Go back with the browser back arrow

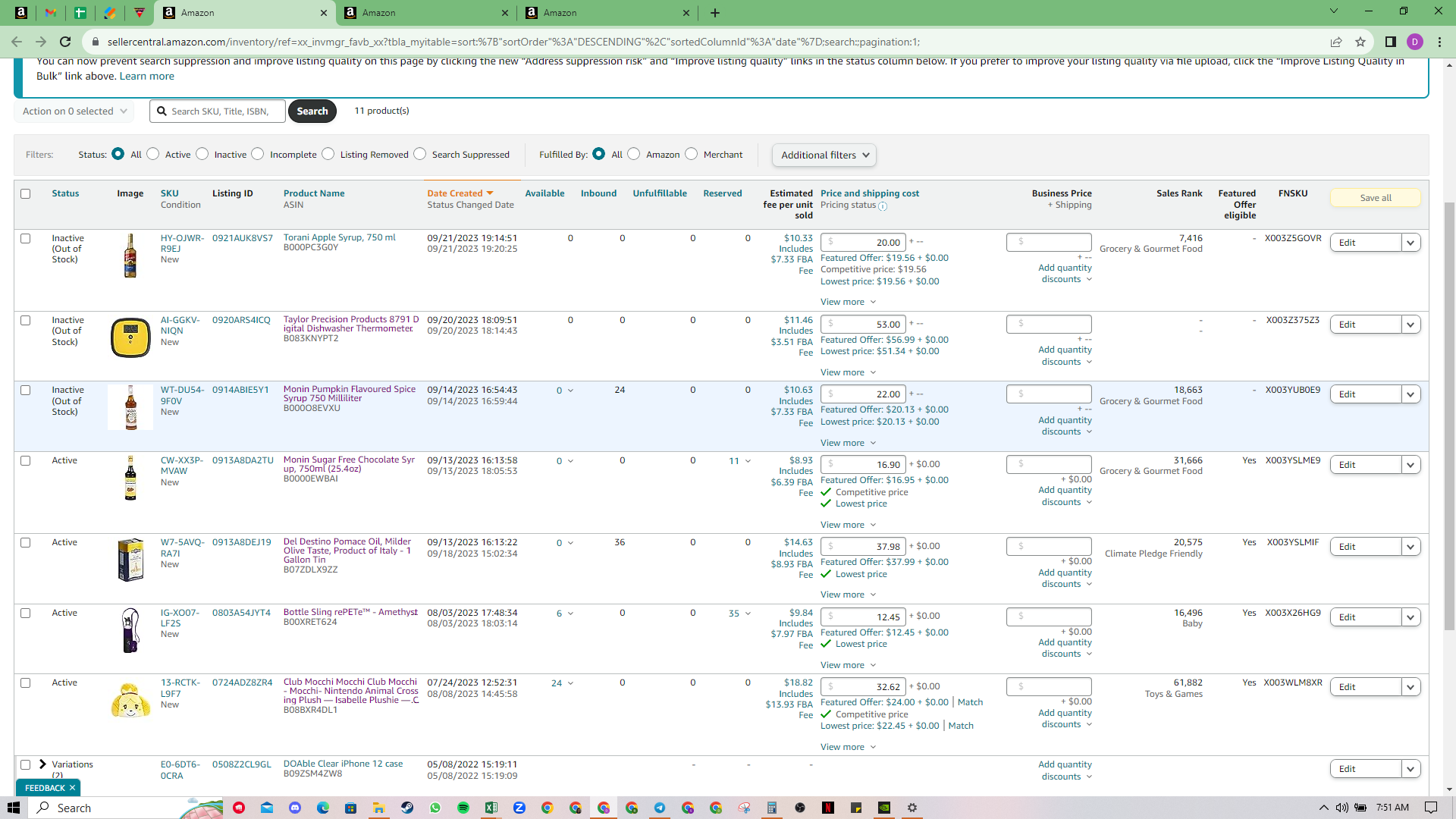[17, 42]
